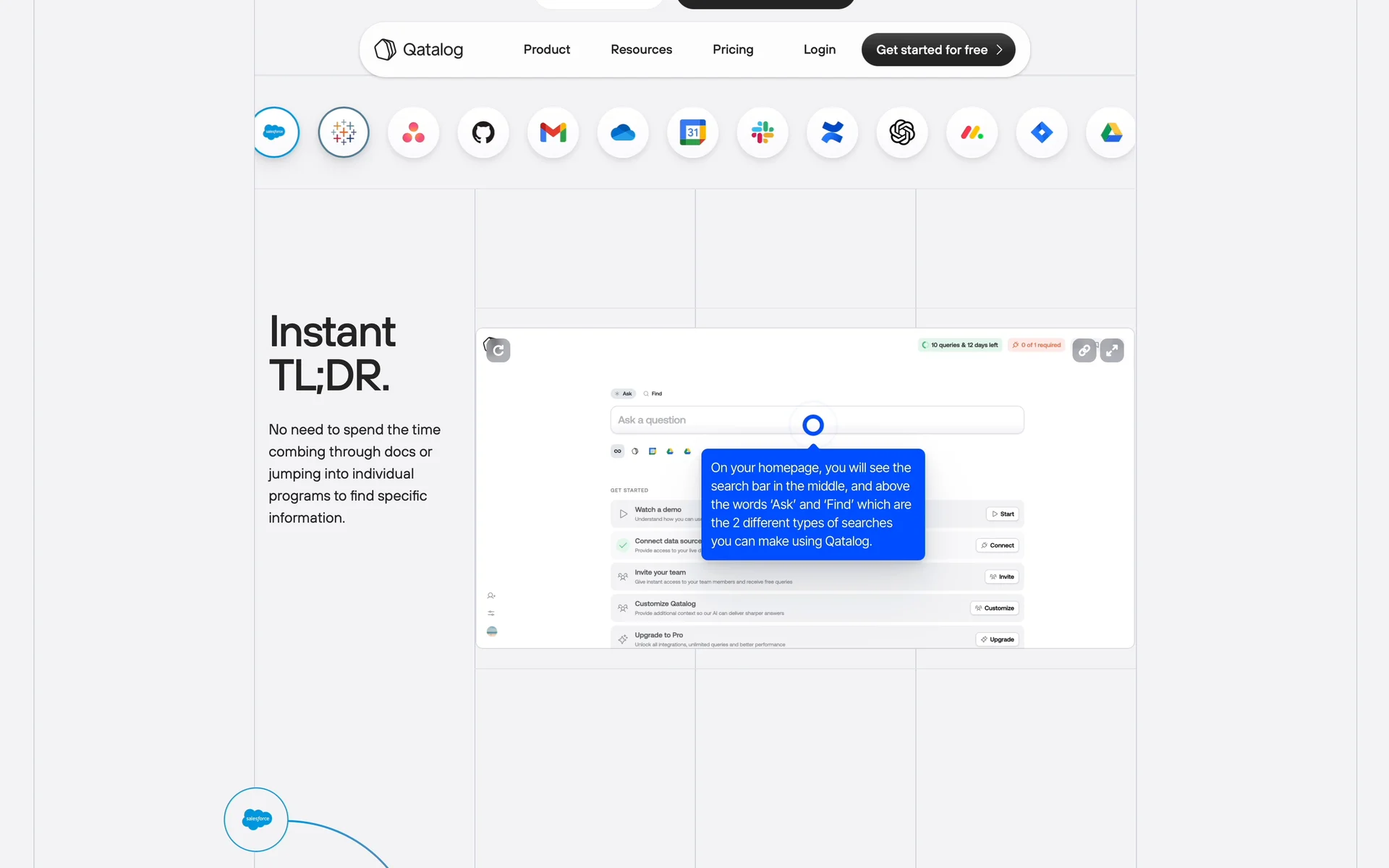The width and height of the screenshot is (1389, 868).
Task: Switch to Find search mode
Action: [x=653, y=393]
